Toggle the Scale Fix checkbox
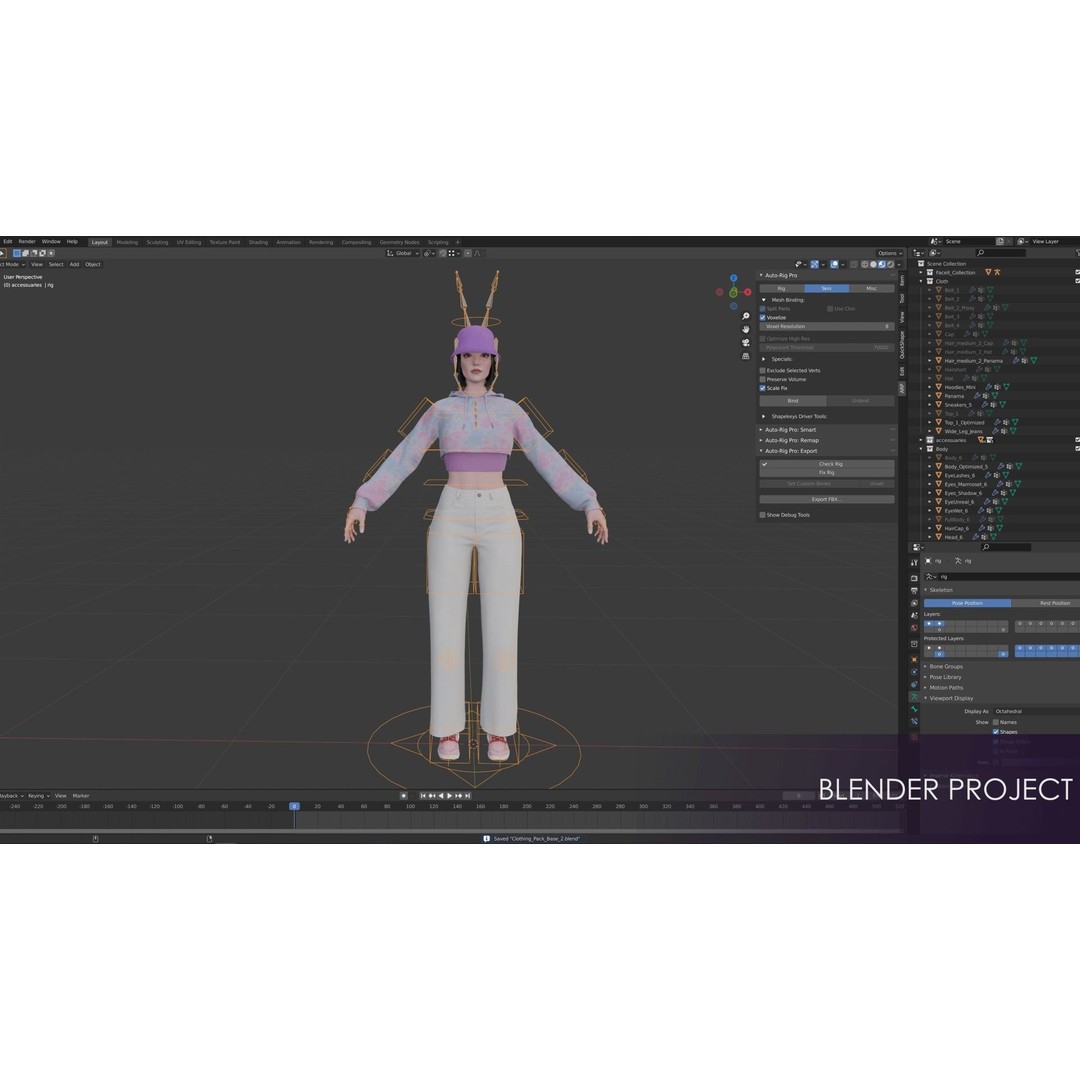 pyautogui.click(x=762, y=388)
